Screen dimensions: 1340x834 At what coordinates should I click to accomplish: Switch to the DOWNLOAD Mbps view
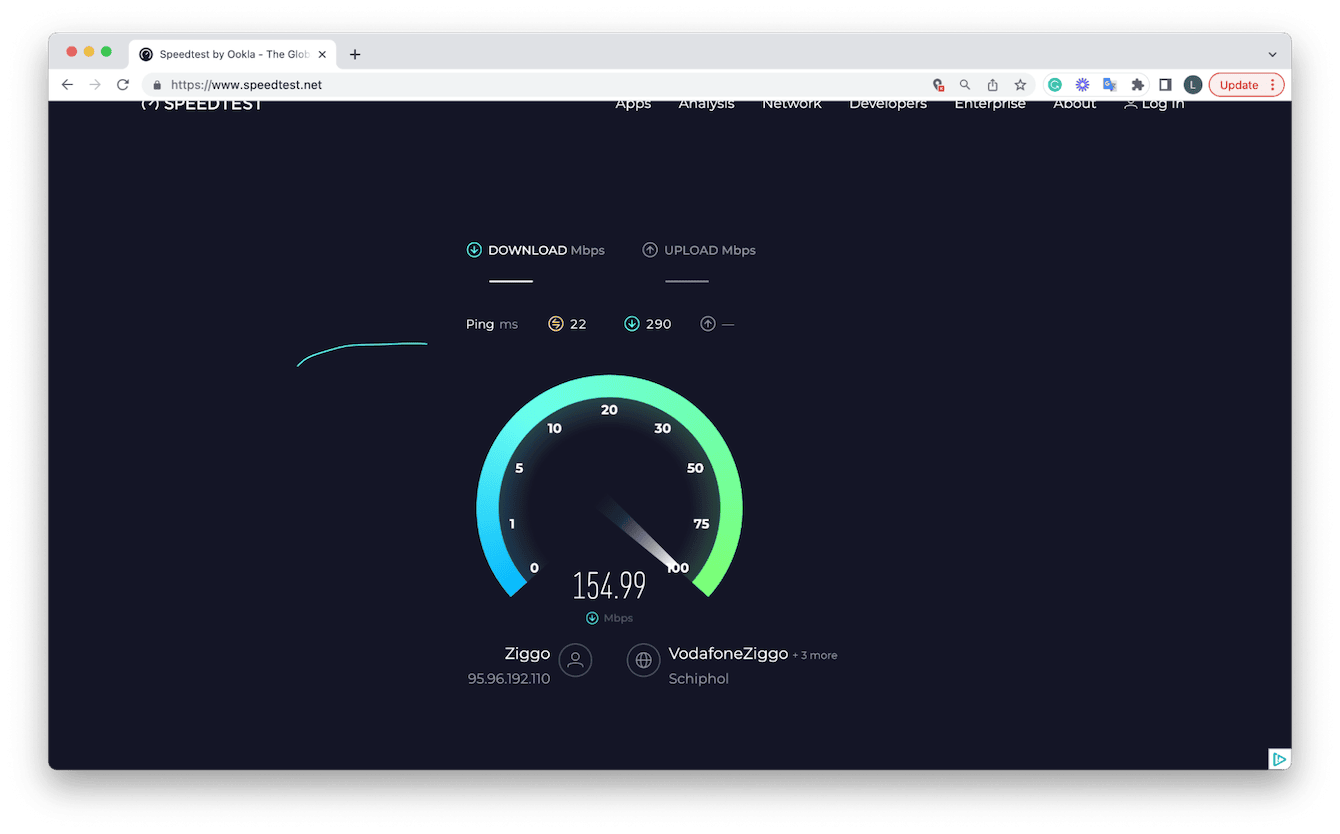pyautogui.click(x=535, y=249)
